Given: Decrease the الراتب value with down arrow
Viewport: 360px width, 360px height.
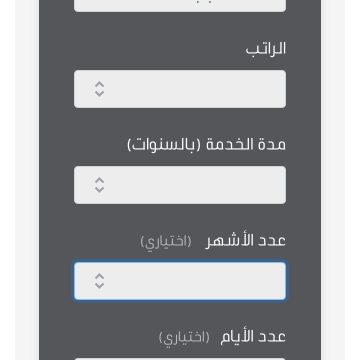Looking at the screenshot, I should (99, 93).
